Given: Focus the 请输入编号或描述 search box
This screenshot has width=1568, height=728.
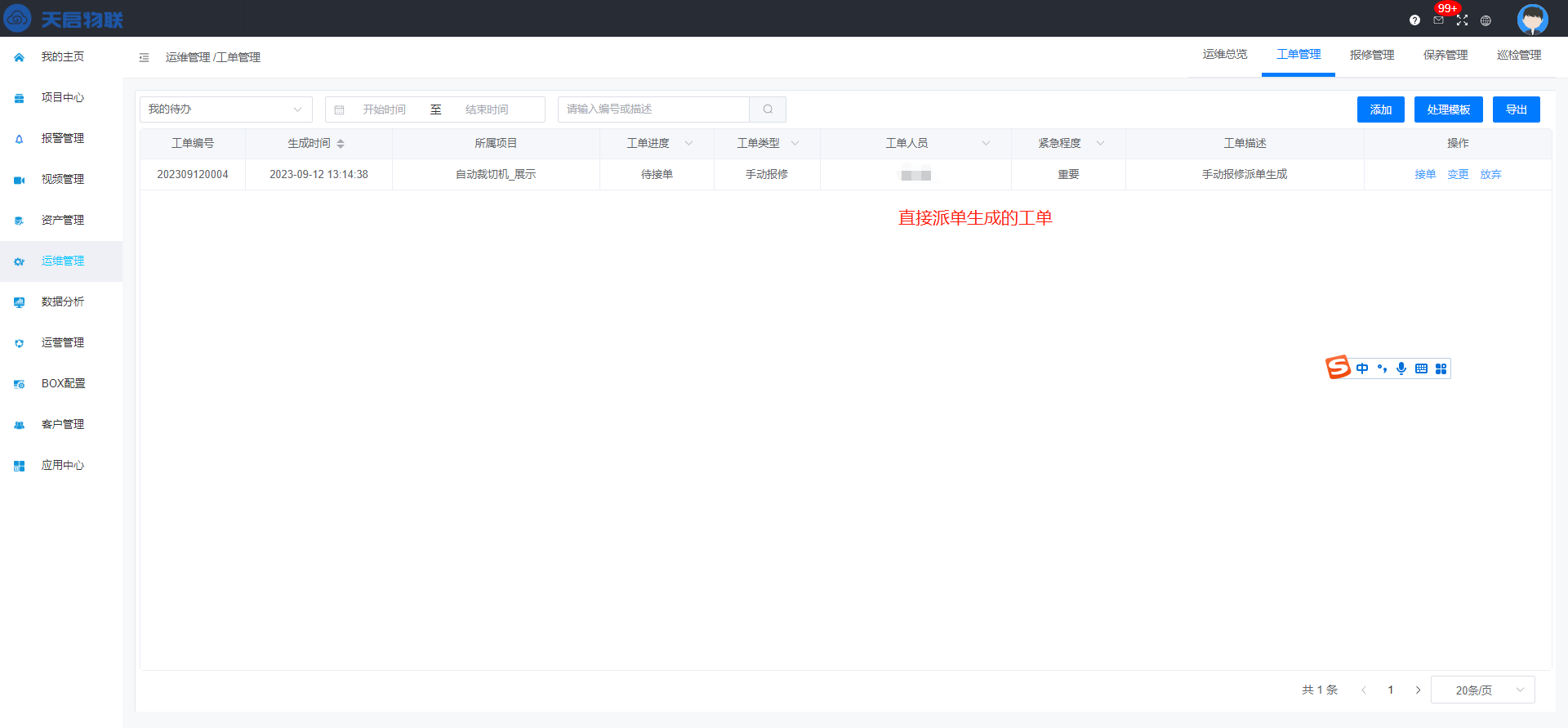Looking at the screenshot, I should 653,109.
